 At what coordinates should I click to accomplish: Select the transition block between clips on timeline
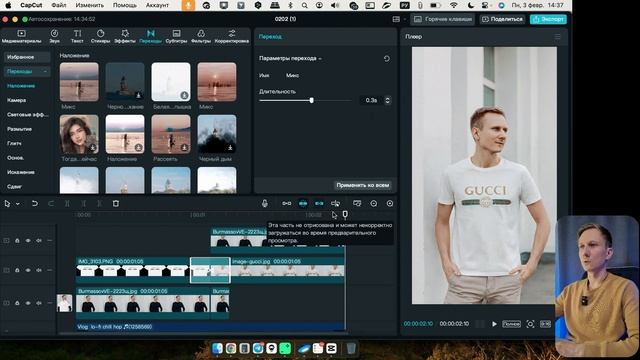point(210,270)
